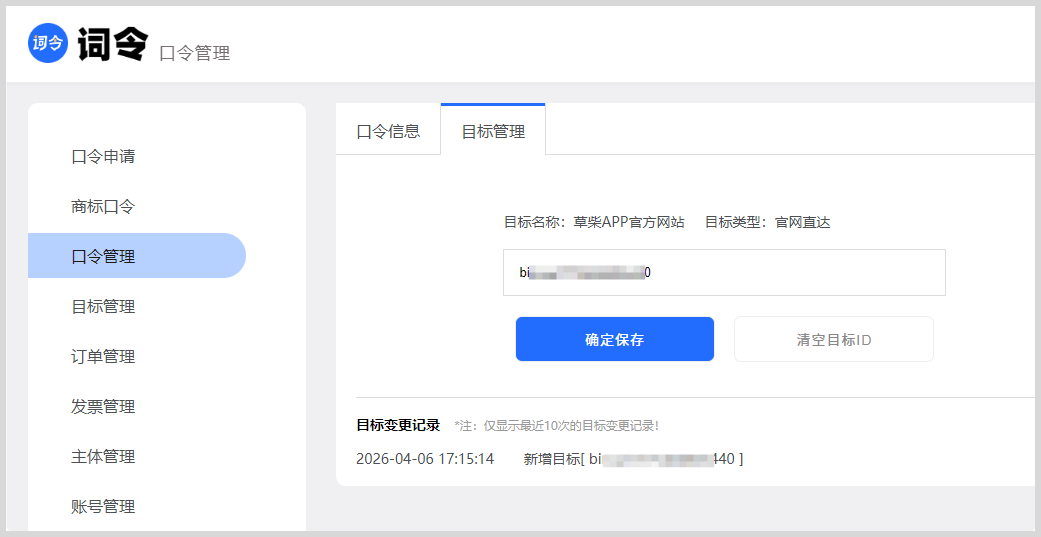Go to 目标管理 sidebar item
The image size is (1041, 537).
(x=103, y=307)
